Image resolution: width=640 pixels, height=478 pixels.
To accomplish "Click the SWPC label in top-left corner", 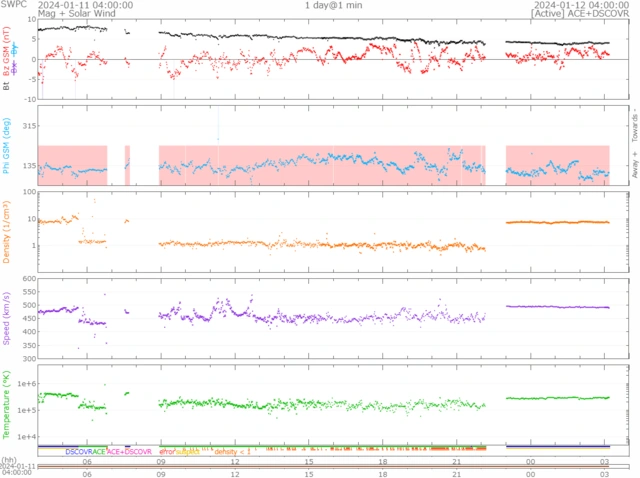I will tap(12, 5).
